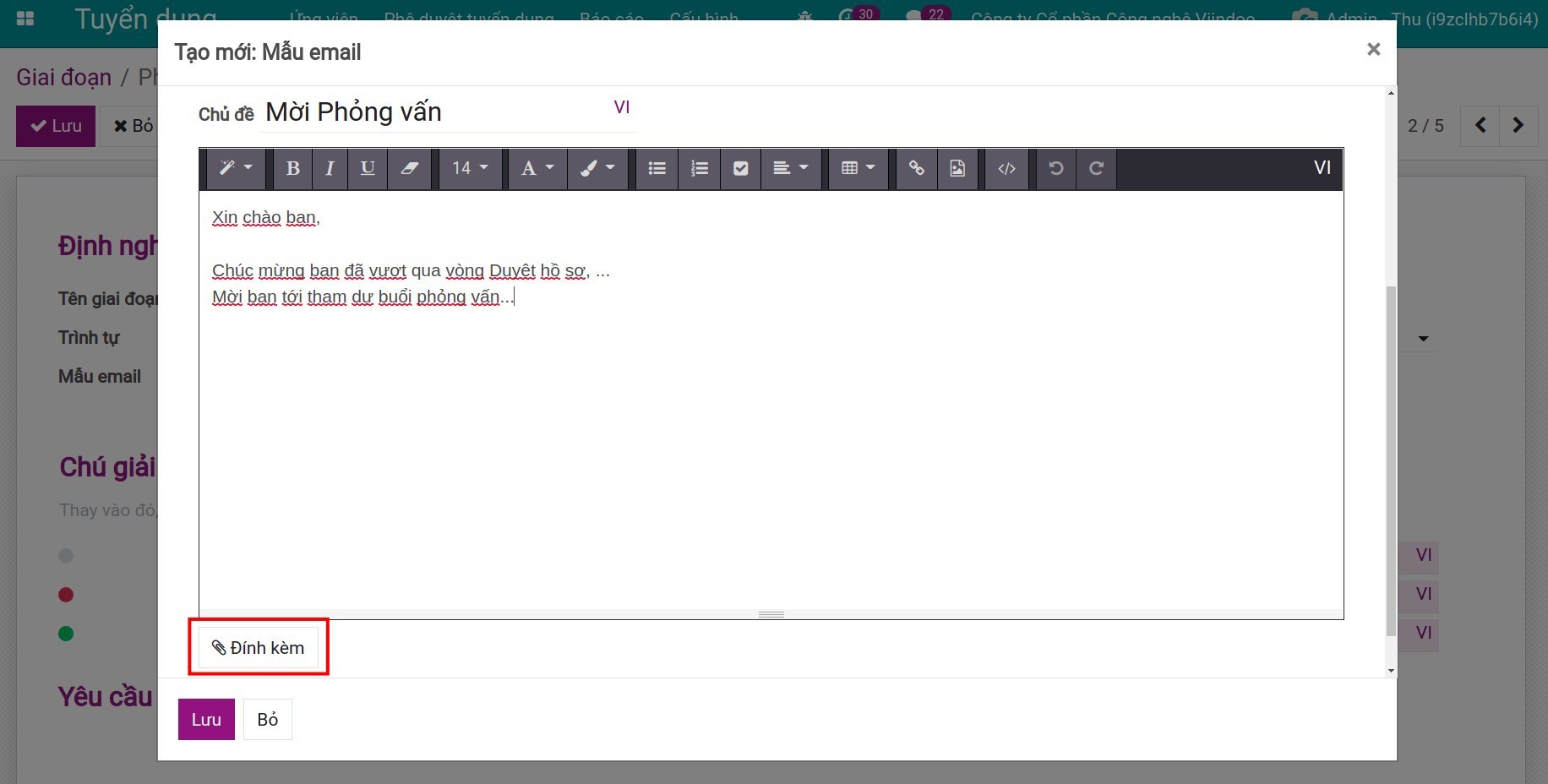Open the text alignment dropdown

tap(791, 168)
